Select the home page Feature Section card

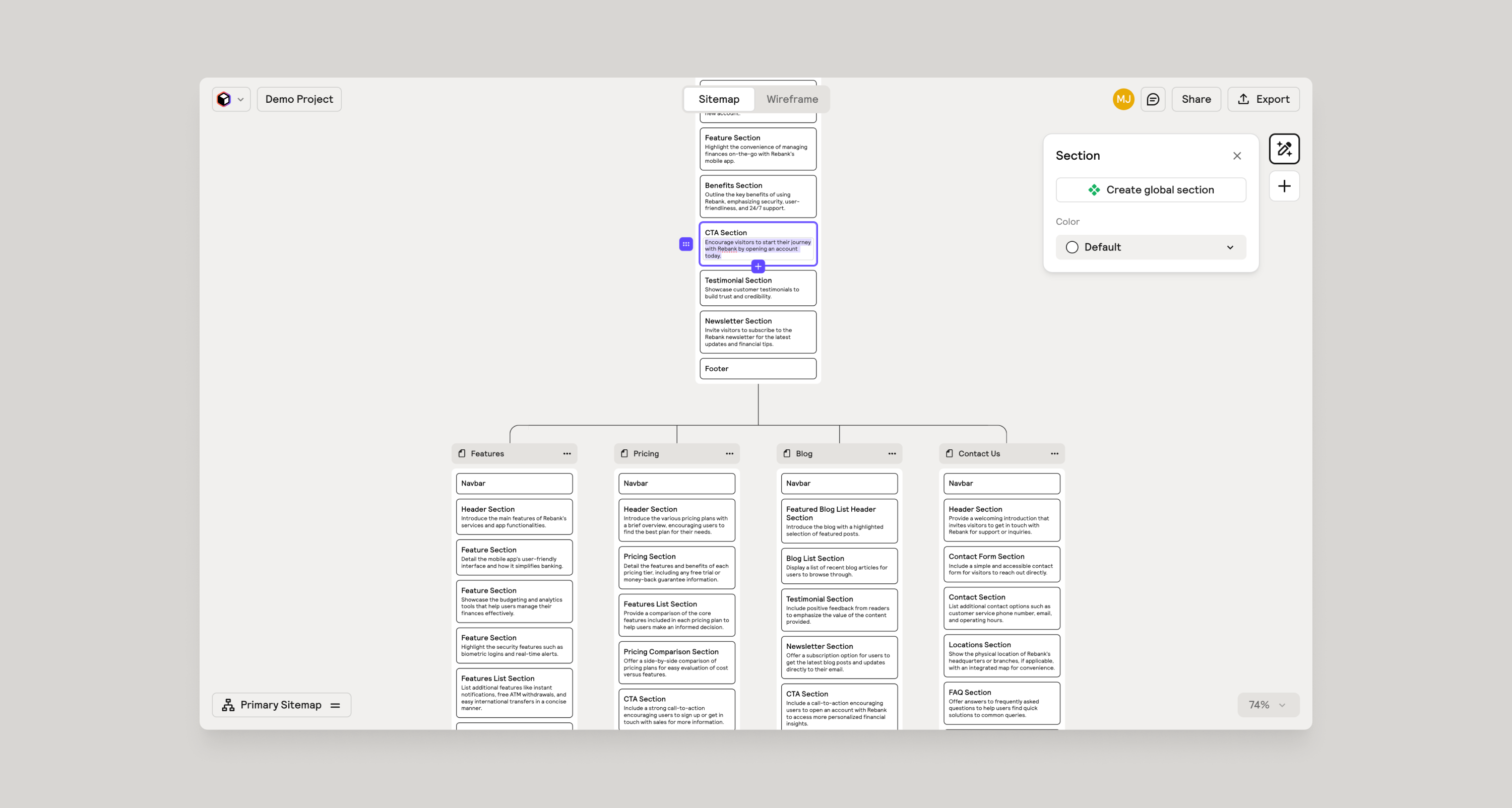[758, 149]
